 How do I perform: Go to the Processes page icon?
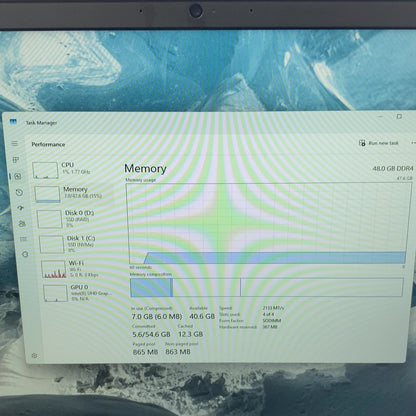16,160
